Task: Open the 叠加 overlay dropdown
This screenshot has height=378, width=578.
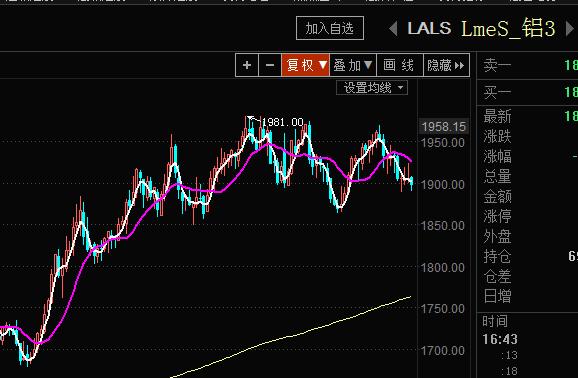Action: (353, 65)
